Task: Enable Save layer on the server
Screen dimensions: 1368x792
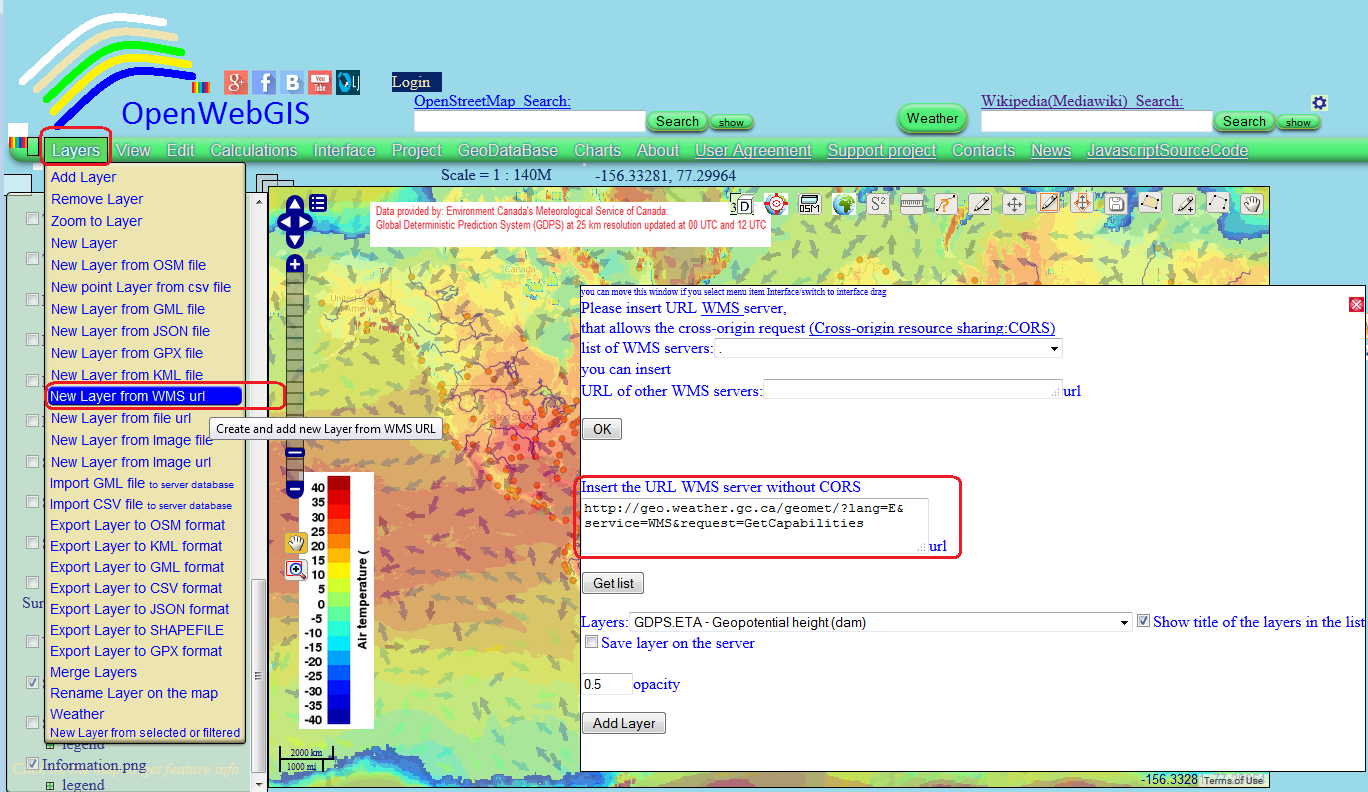Action: (x=591, y=641)
